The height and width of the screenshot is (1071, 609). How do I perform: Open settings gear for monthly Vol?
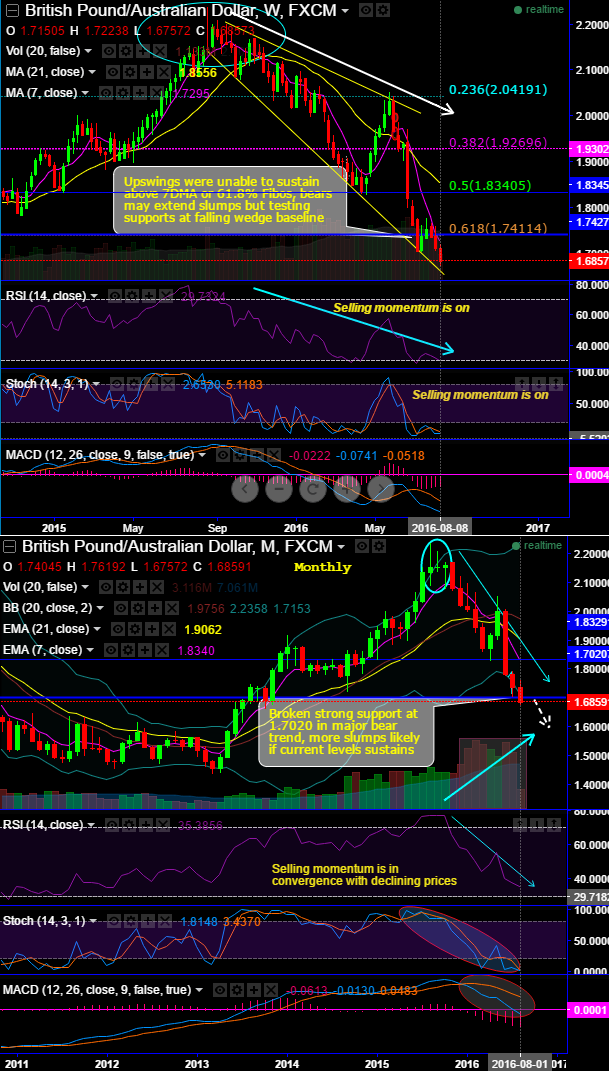[123, 587]
